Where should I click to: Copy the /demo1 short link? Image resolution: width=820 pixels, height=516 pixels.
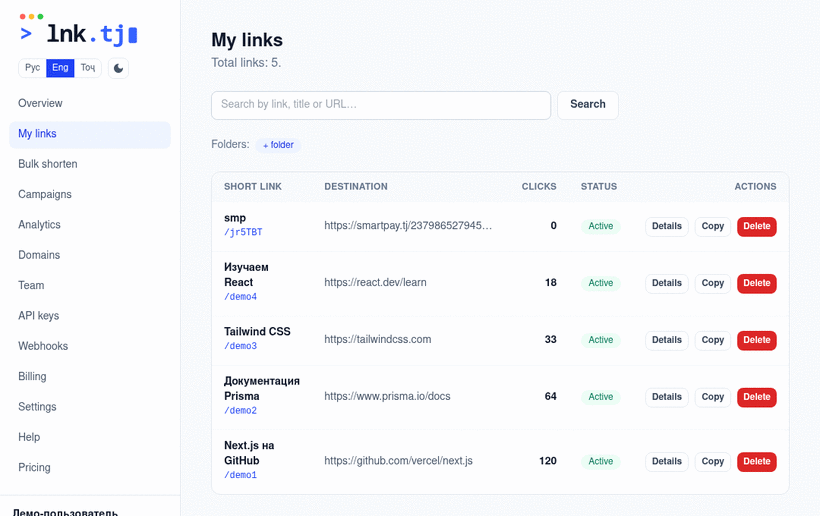[712, 462]
